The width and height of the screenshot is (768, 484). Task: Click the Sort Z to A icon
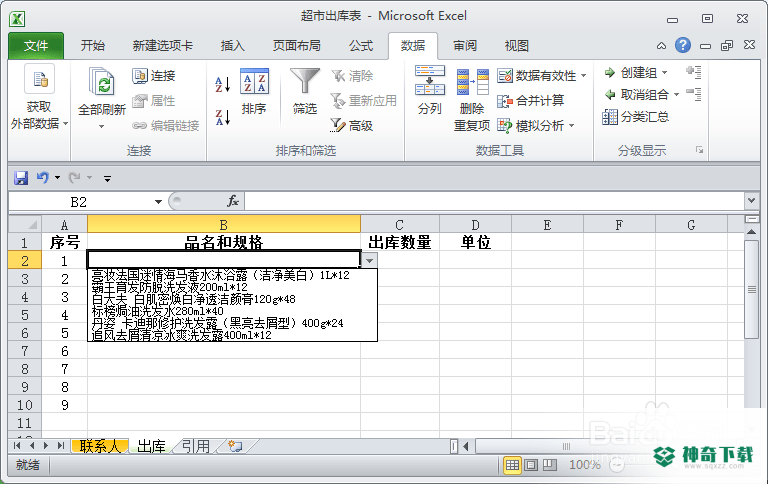[x=223, y=117]
